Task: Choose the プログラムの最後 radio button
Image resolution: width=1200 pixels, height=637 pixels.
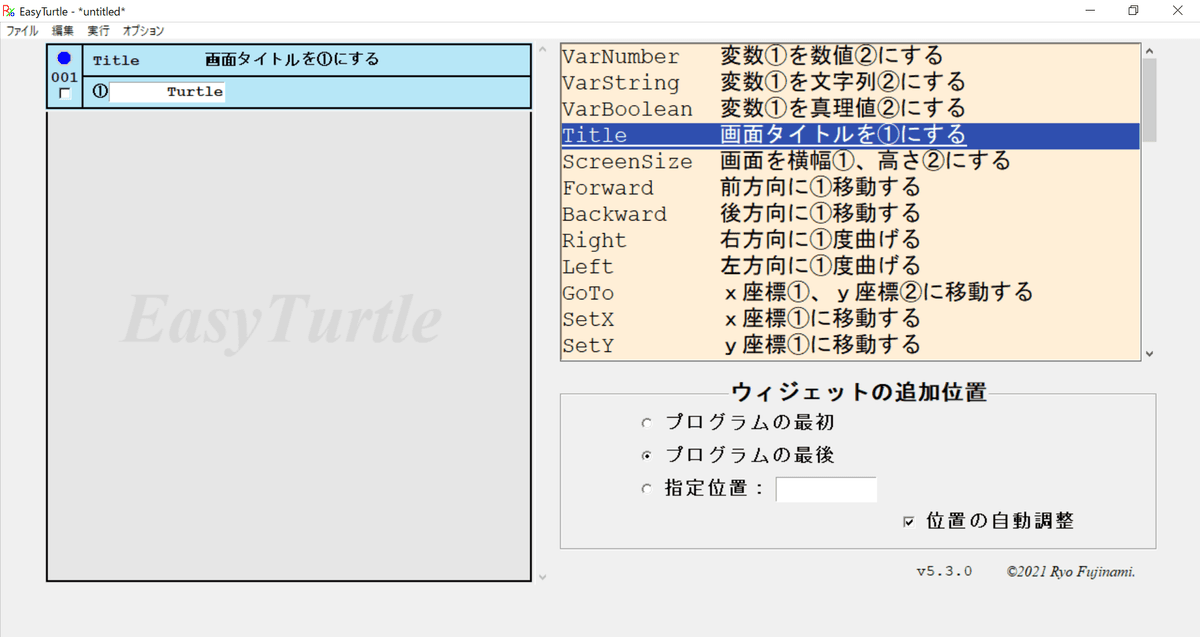Action: (x=646, y=455)
